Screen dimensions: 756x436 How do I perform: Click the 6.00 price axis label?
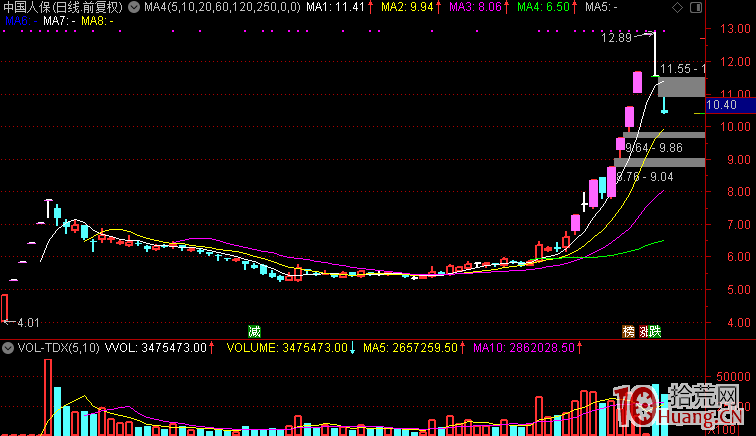pos(739,257)
